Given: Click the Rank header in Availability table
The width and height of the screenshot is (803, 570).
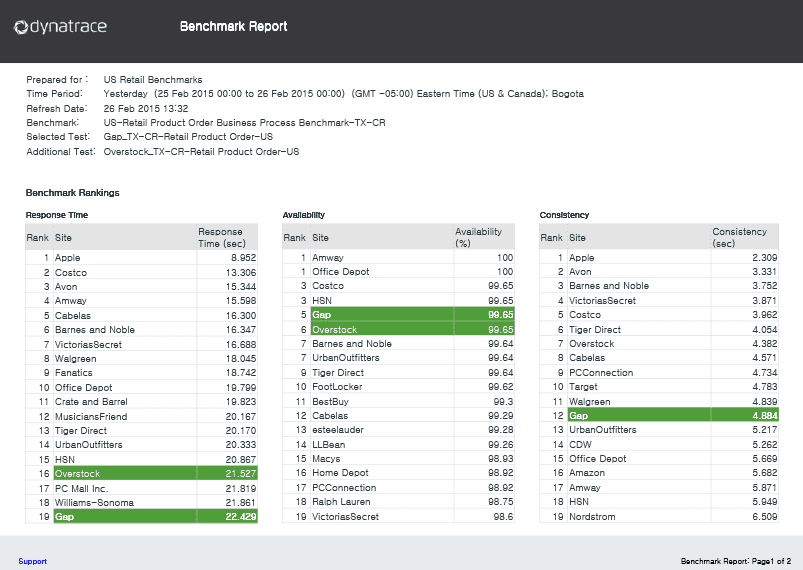Looking at the screenshot, I should coord(294,238).
